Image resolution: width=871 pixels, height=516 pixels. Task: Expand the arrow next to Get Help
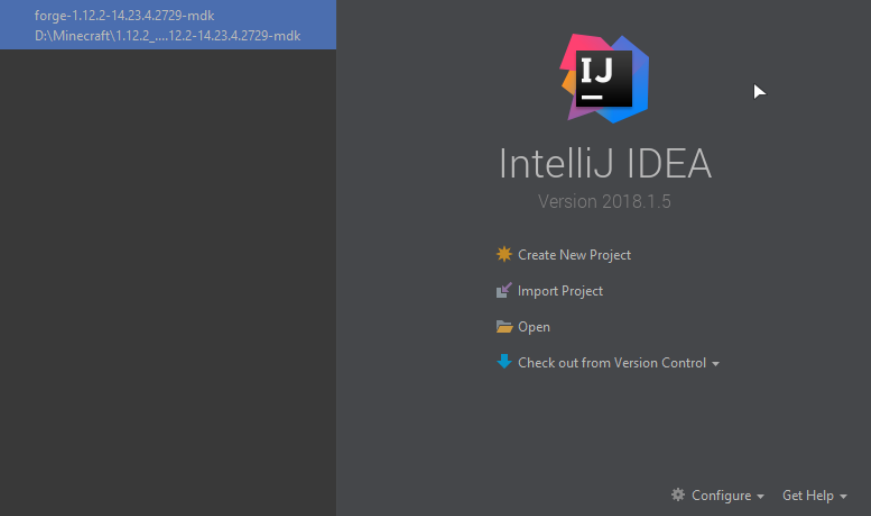click(844, 497)
